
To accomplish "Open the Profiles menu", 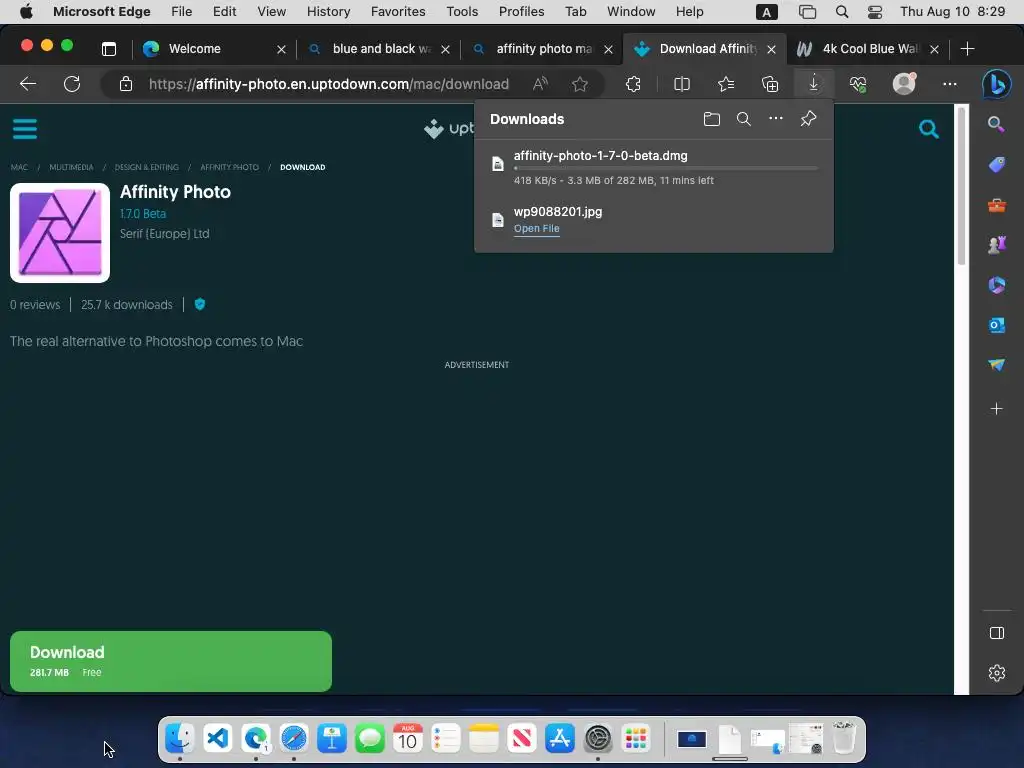I will click(x=521, y=12).
